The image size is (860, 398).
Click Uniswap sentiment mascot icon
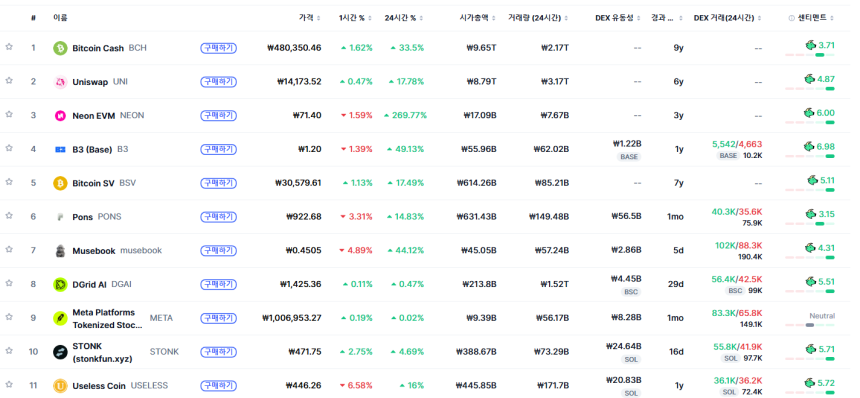(x=810, y=78)
